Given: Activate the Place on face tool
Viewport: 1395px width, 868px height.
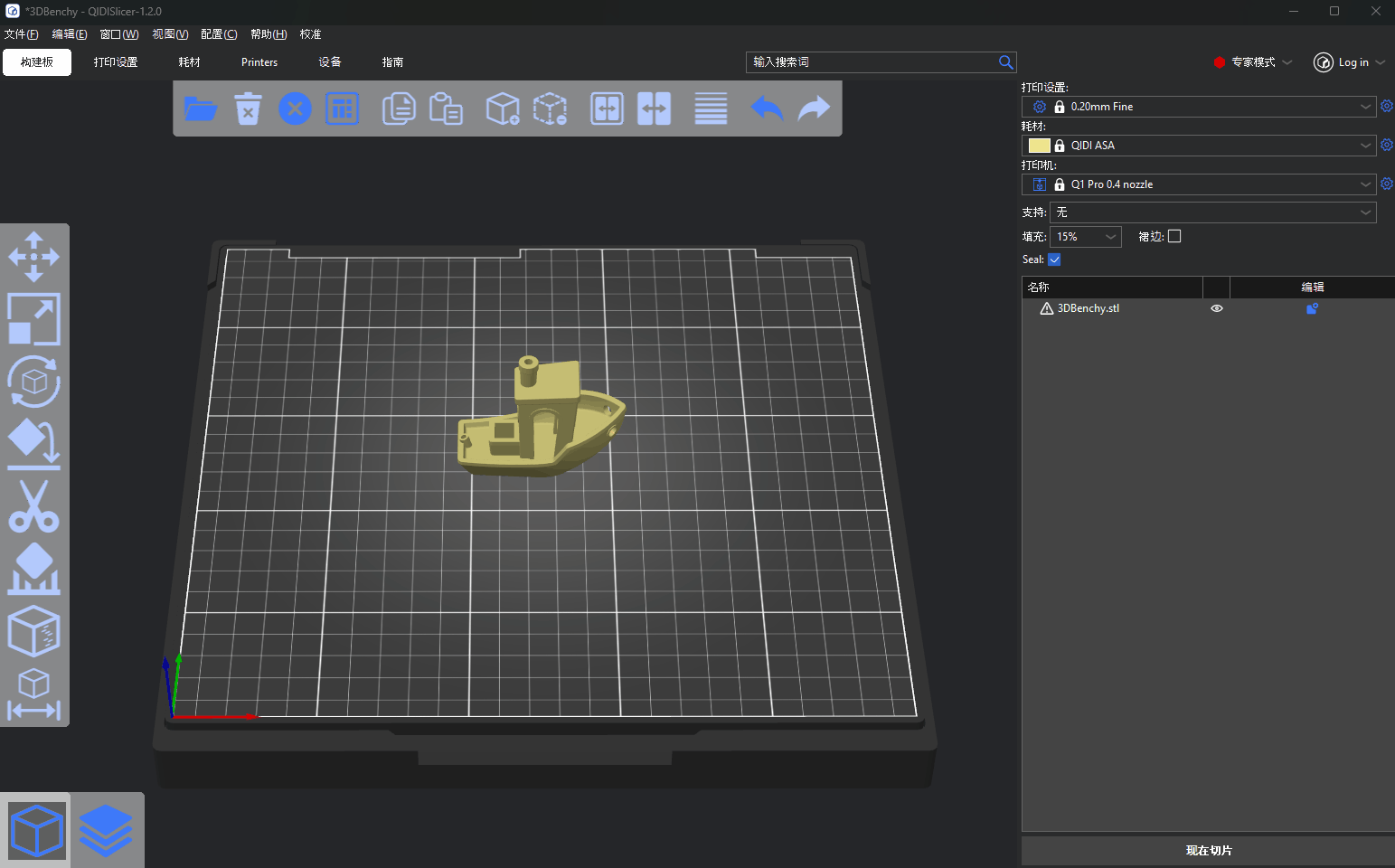Looking at the screenshot, I should pyautogui.click(x=33, y=441).
